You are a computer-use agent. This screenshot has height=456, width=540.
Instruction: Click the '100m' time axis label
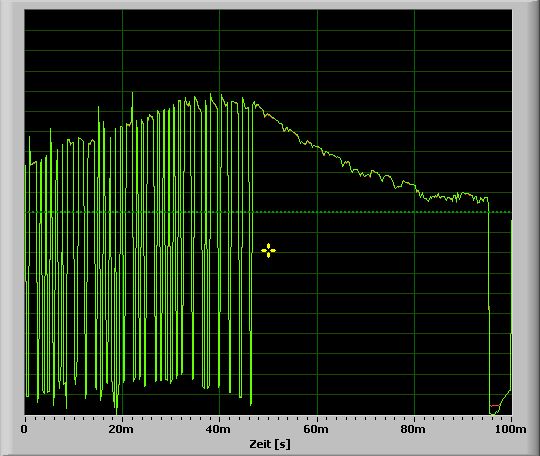click(511, 429)
